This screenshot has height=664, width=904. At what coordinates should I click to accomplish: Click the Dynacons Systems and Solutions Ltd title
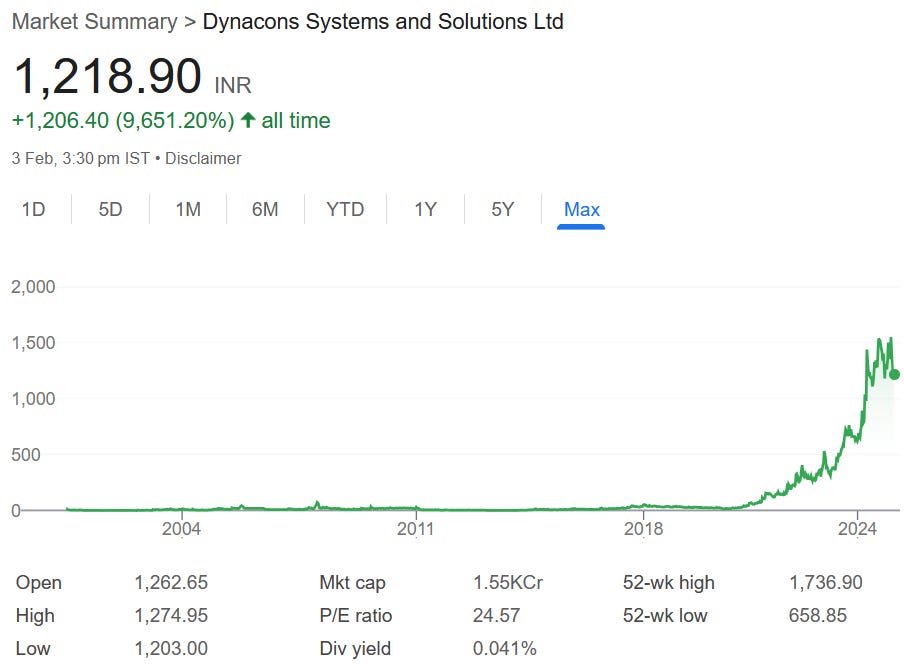pos(383,21)
